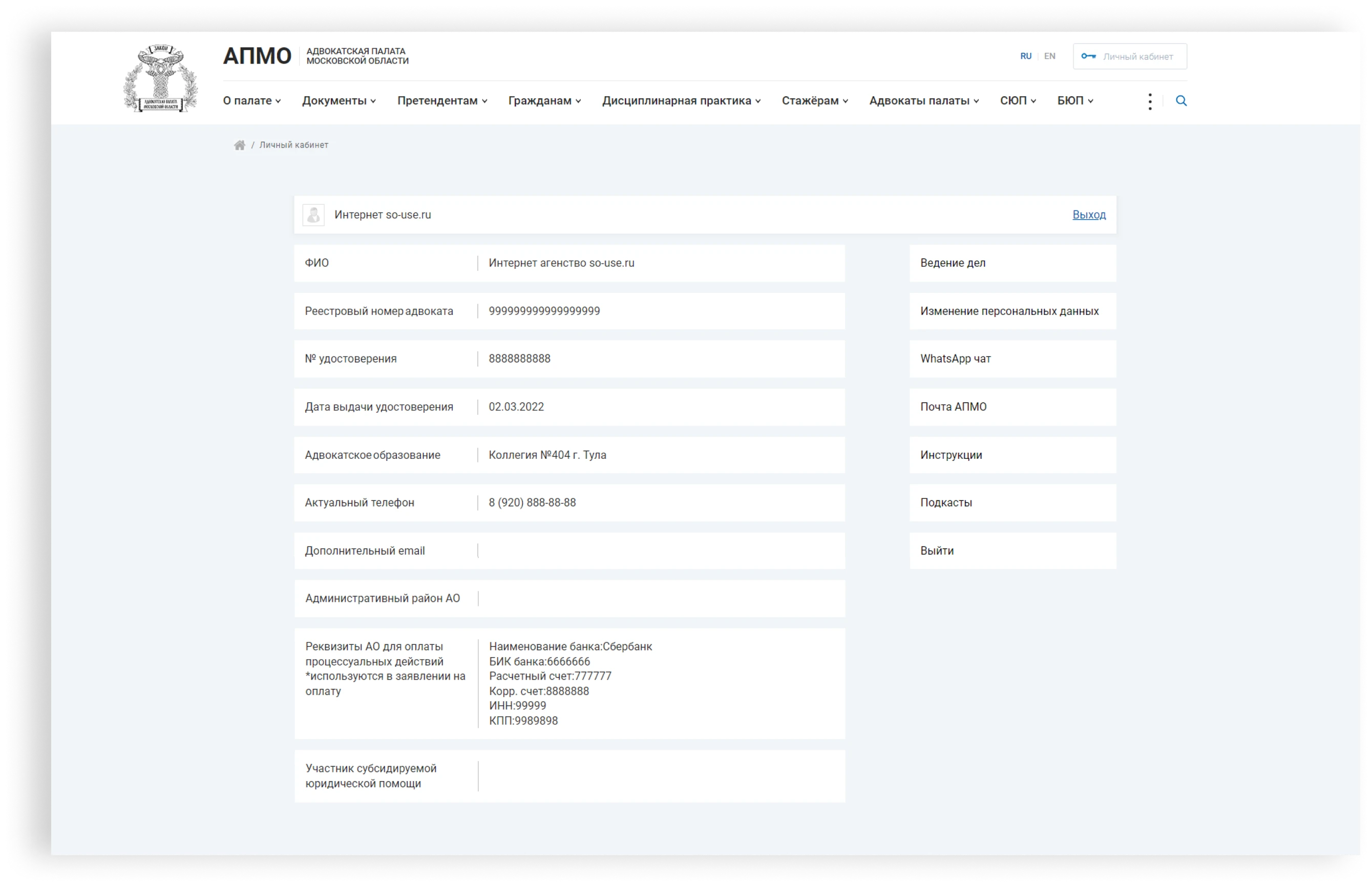Open the search magnifier icon

1181,101
